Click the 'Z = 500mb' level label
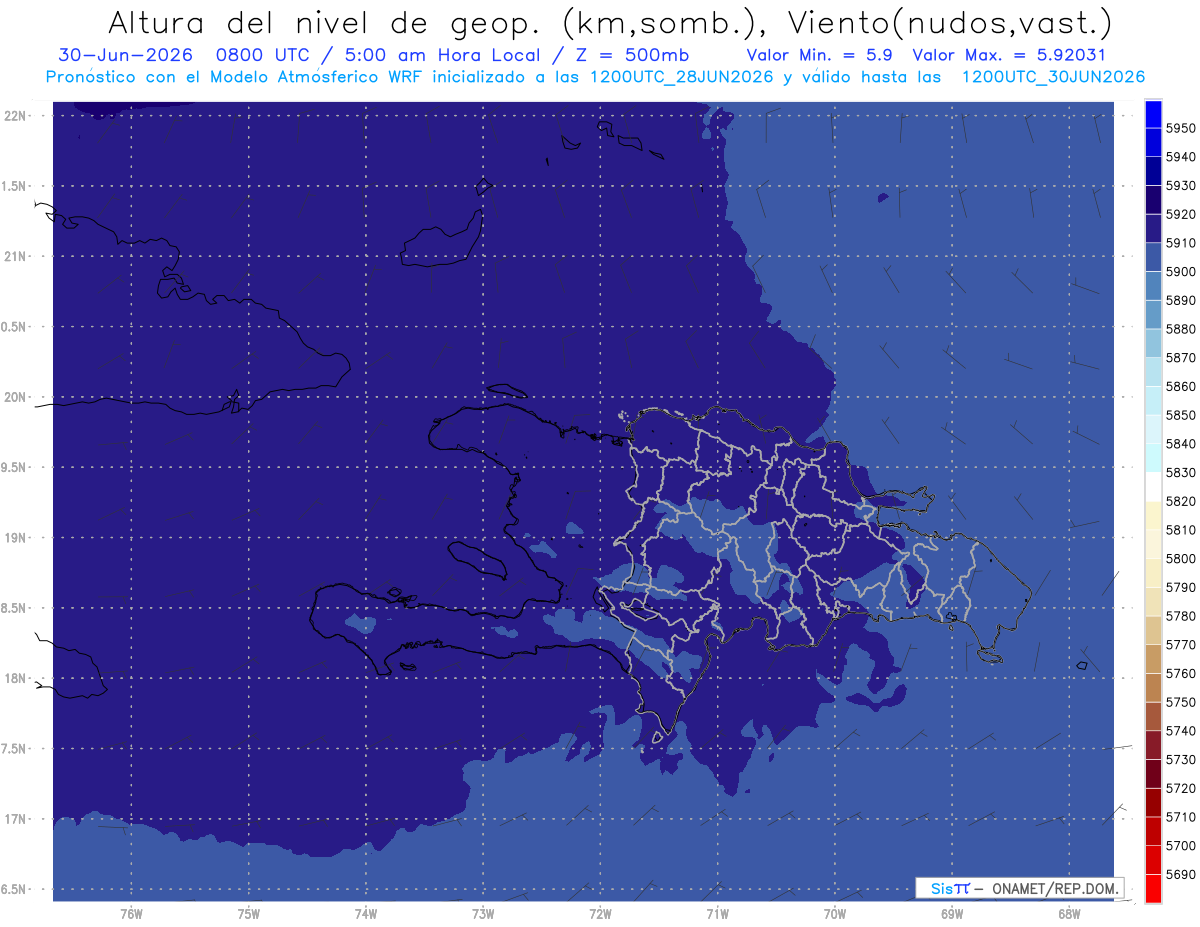This screenshot has height=927, width=1200. click(x=633, y=55)
